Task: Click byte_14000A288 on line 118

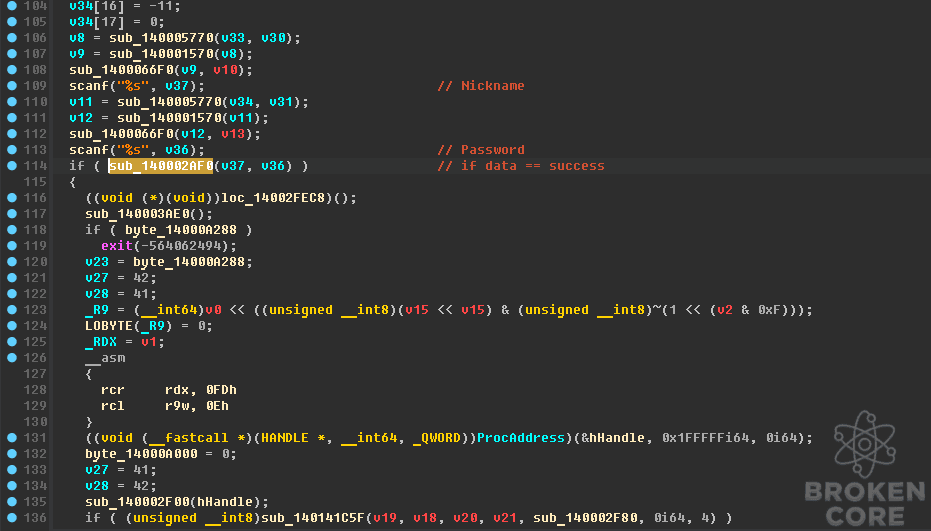Action: 180,230
